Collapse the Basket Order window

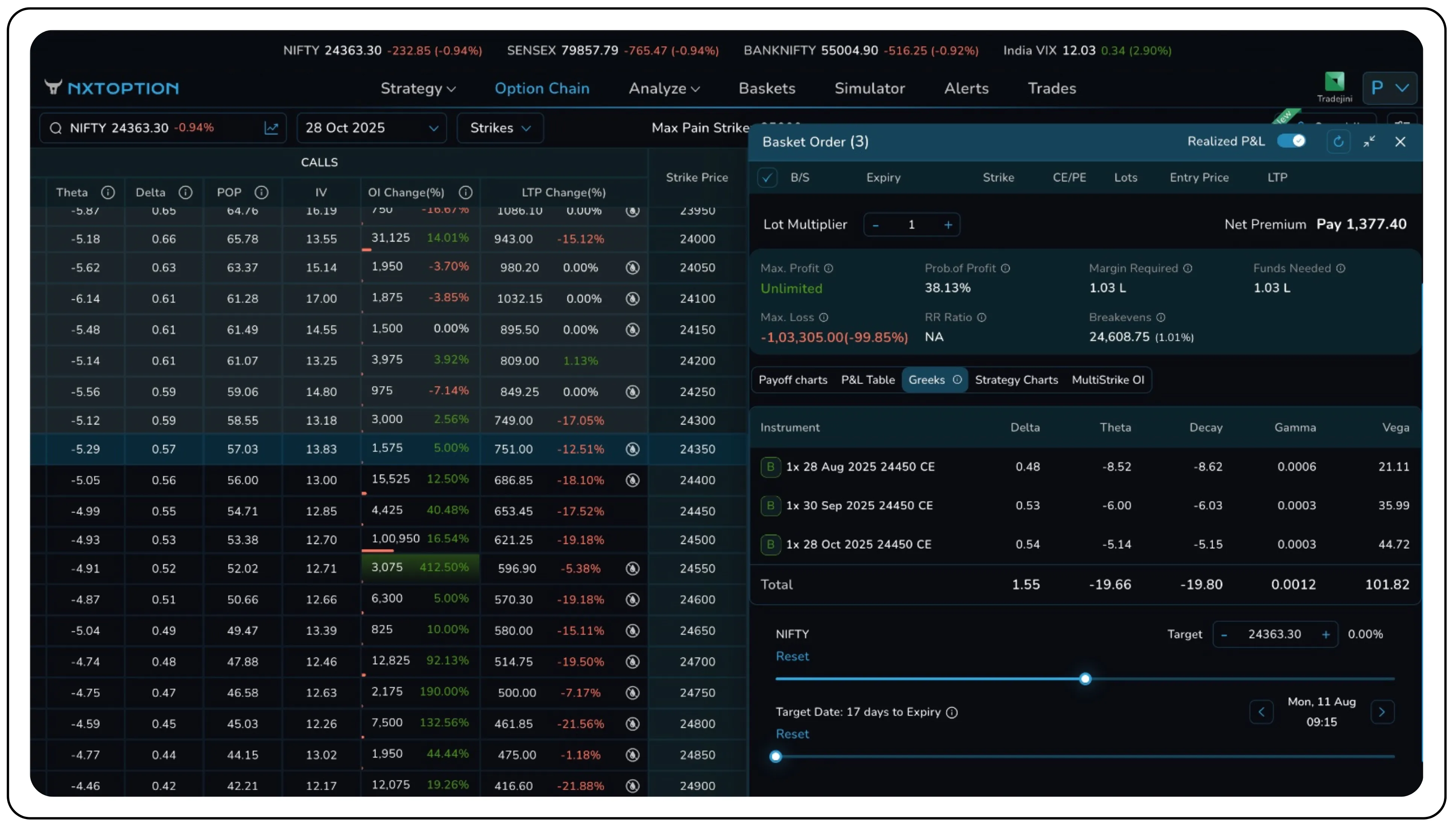[1370, 141]
